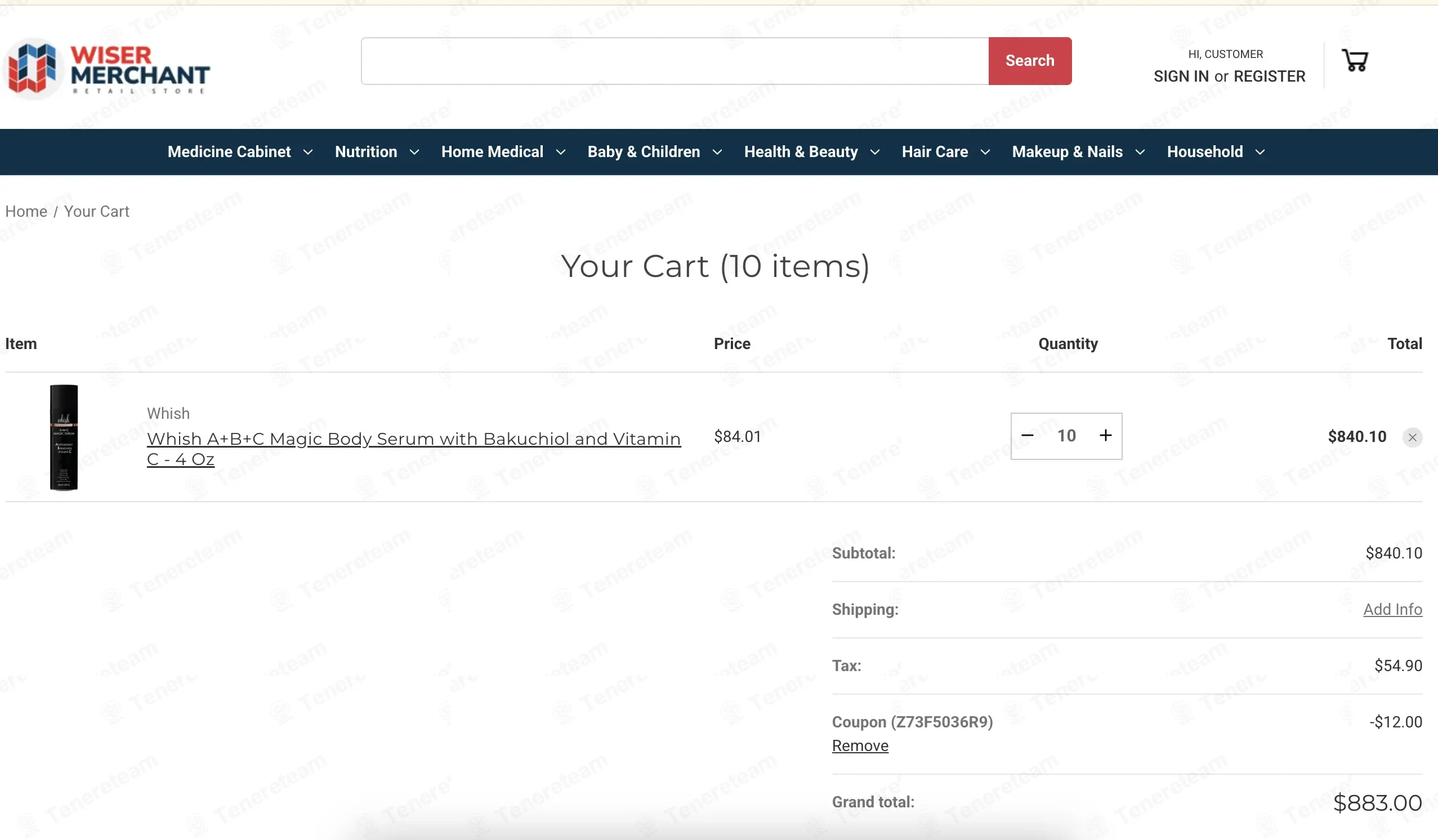Open Medicine Cabinet category

point(229,152)
